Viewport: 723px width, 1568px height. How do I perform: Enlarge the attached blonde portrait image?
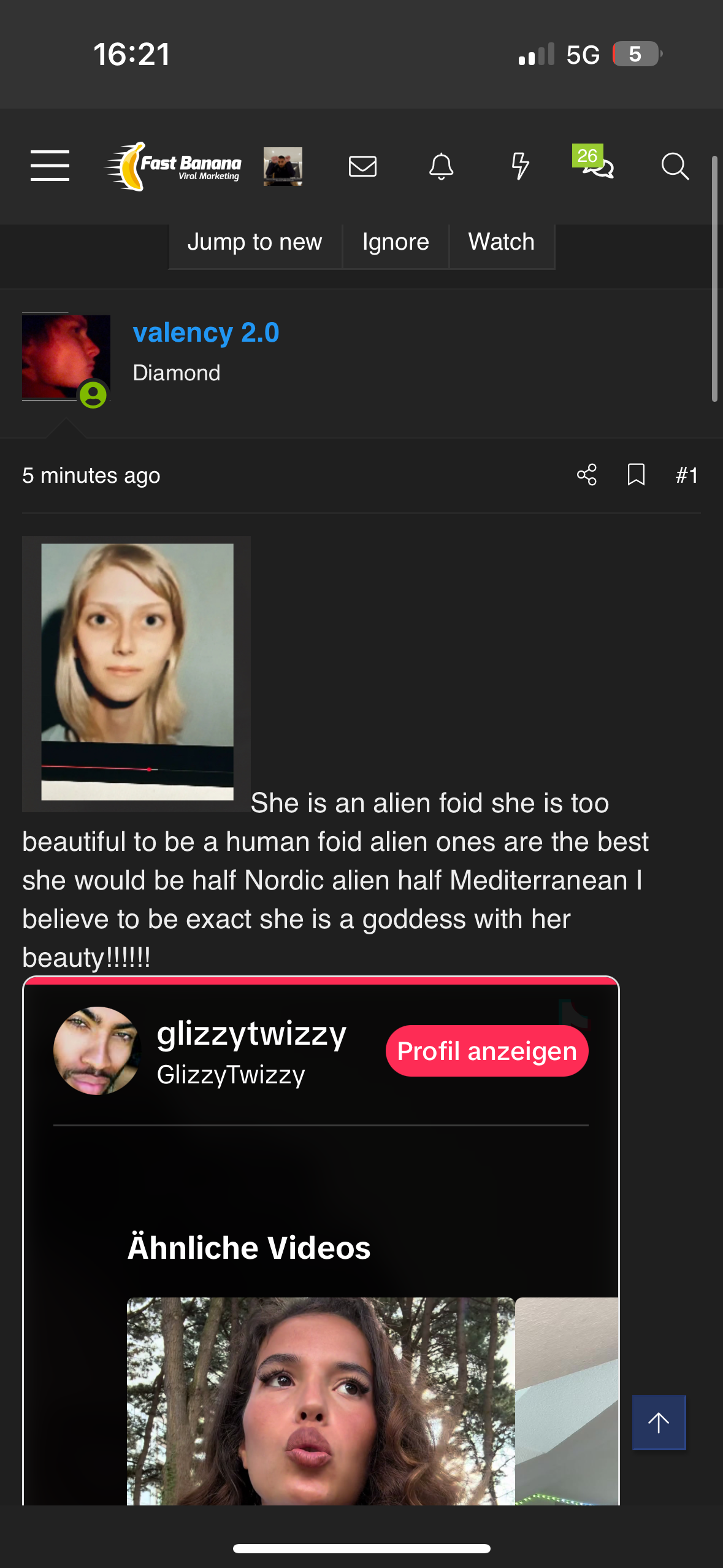137,674
